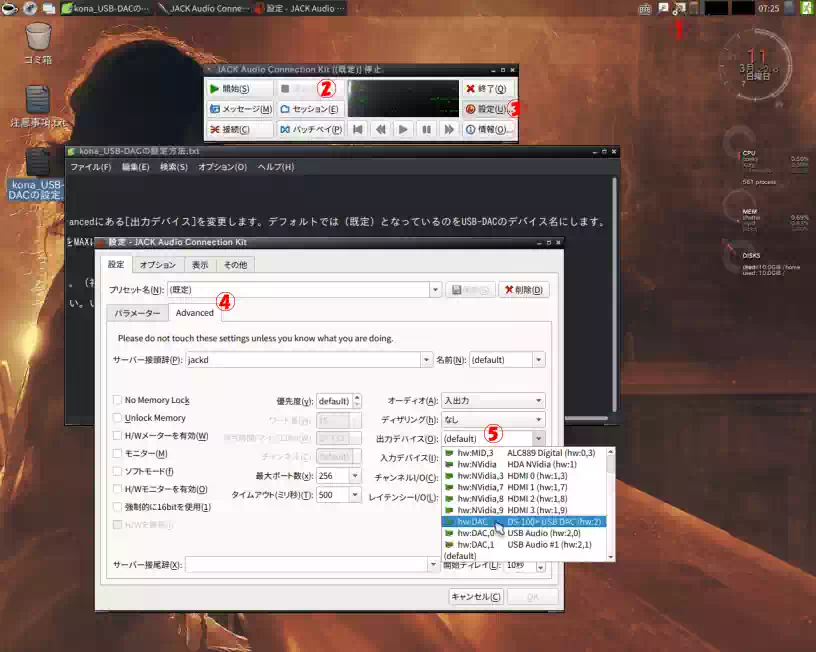Open the ディザリング(h) なし dropdown
Viewport: 816px width, 652px height.
[x=493, y=419]
